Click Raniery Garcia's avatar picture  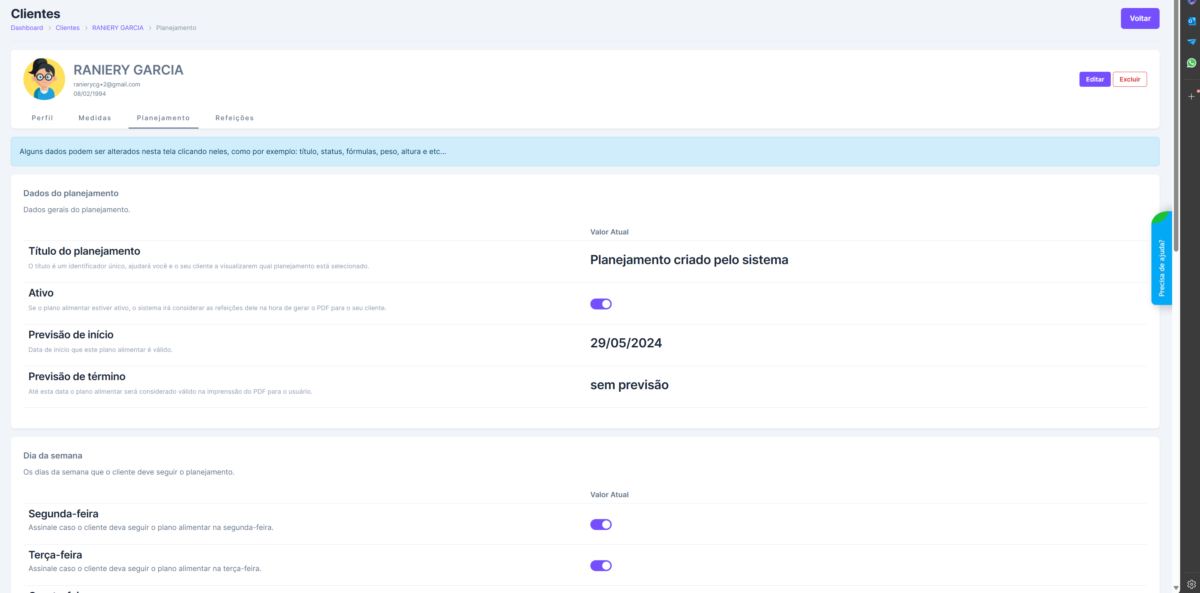point(44,79)
